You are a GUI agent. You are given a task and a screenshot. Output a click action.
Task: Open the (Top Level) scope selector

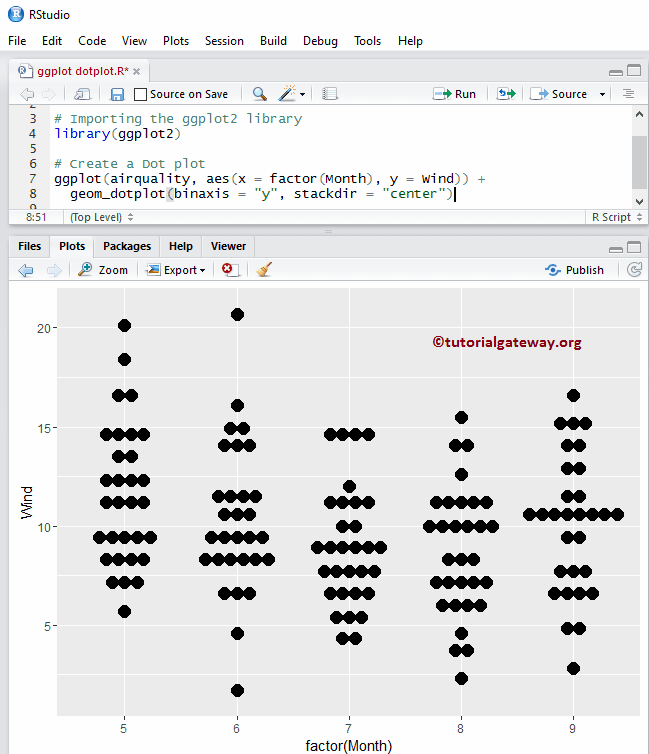click(x=102, y=217)
